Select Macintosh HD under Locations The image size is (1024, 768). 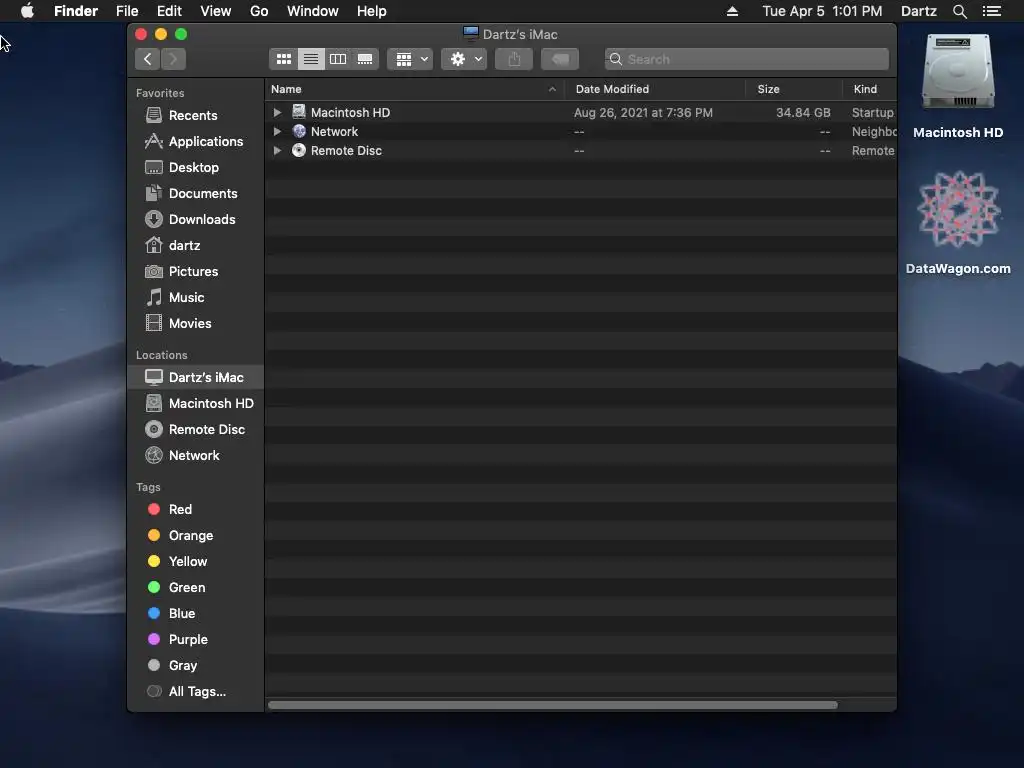click(195, 404)
